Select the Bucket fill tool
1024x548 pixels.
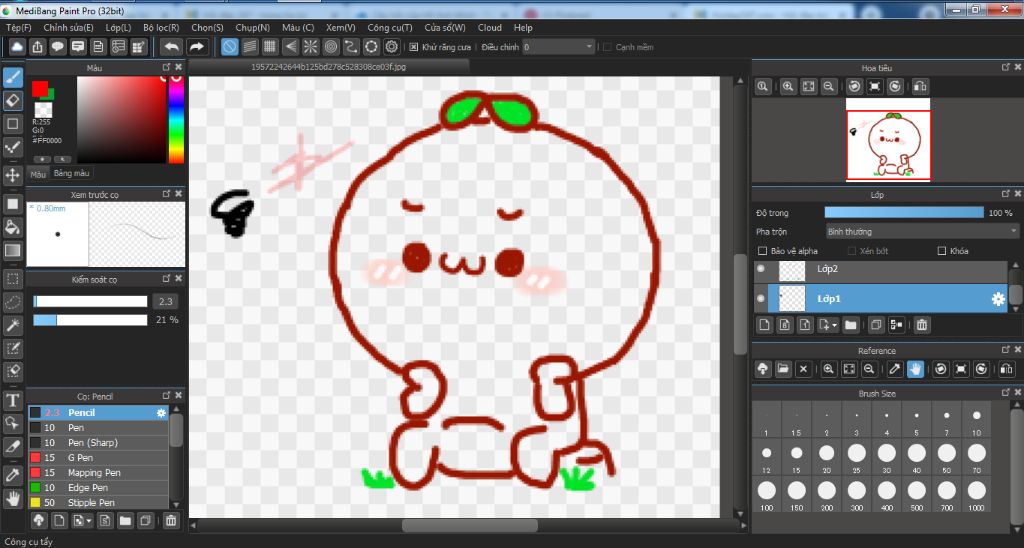[x=12, y=227]
